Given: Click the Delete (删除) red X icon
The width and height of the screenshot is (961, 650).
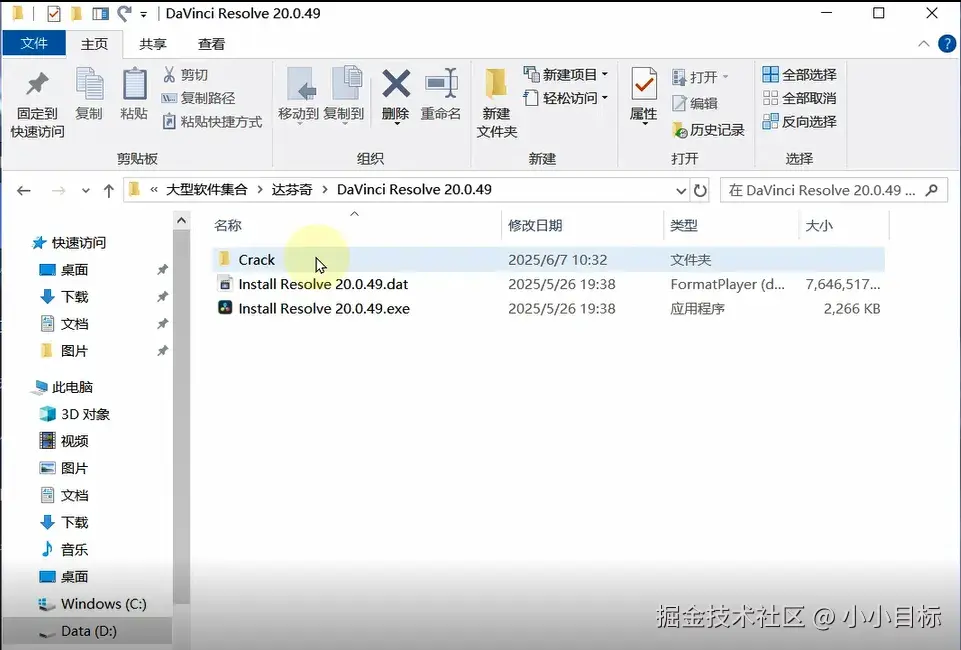Looking at the screenshot, I should click(396, 84).
